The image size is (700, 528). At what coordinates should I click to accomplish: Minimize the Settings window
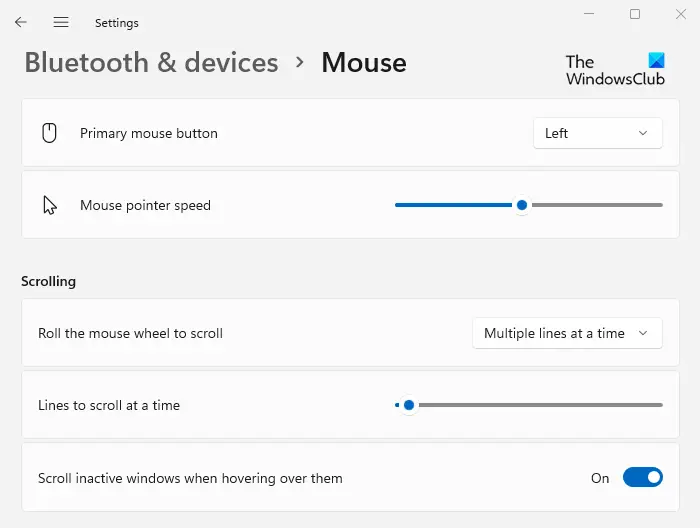585,14
